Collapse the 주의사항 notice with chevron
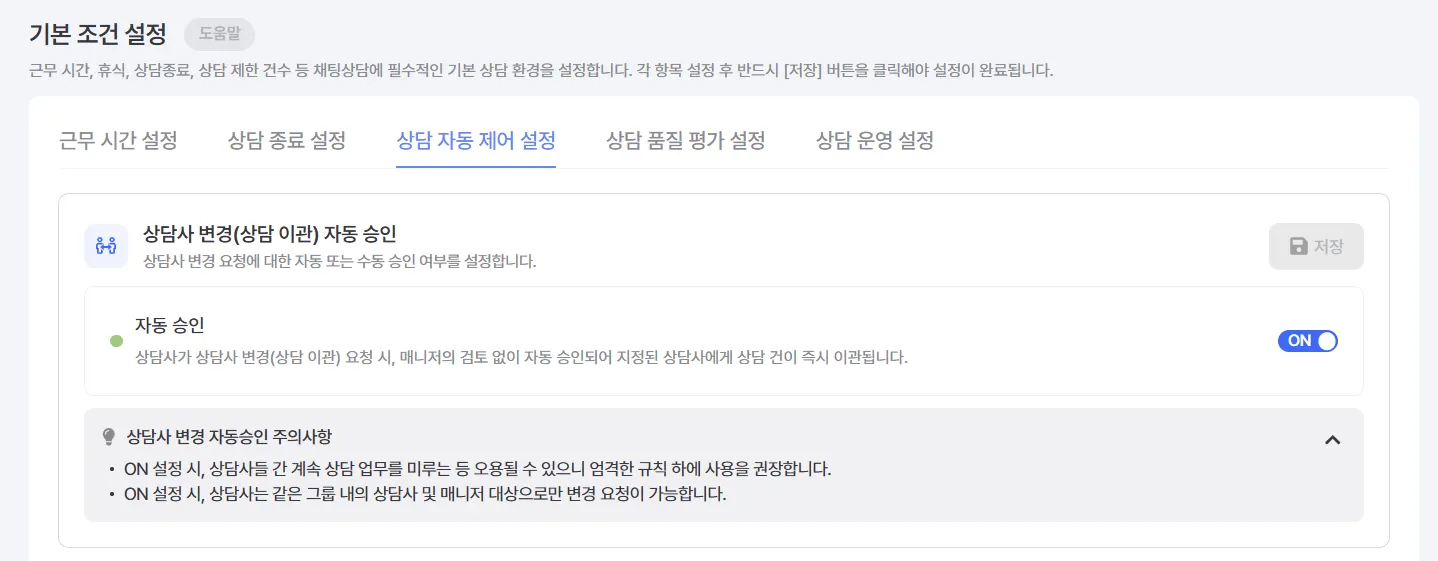Image resolution: width=1438 pixels, height=561 pixels. pyautogui.click(x=1332, y=439)
